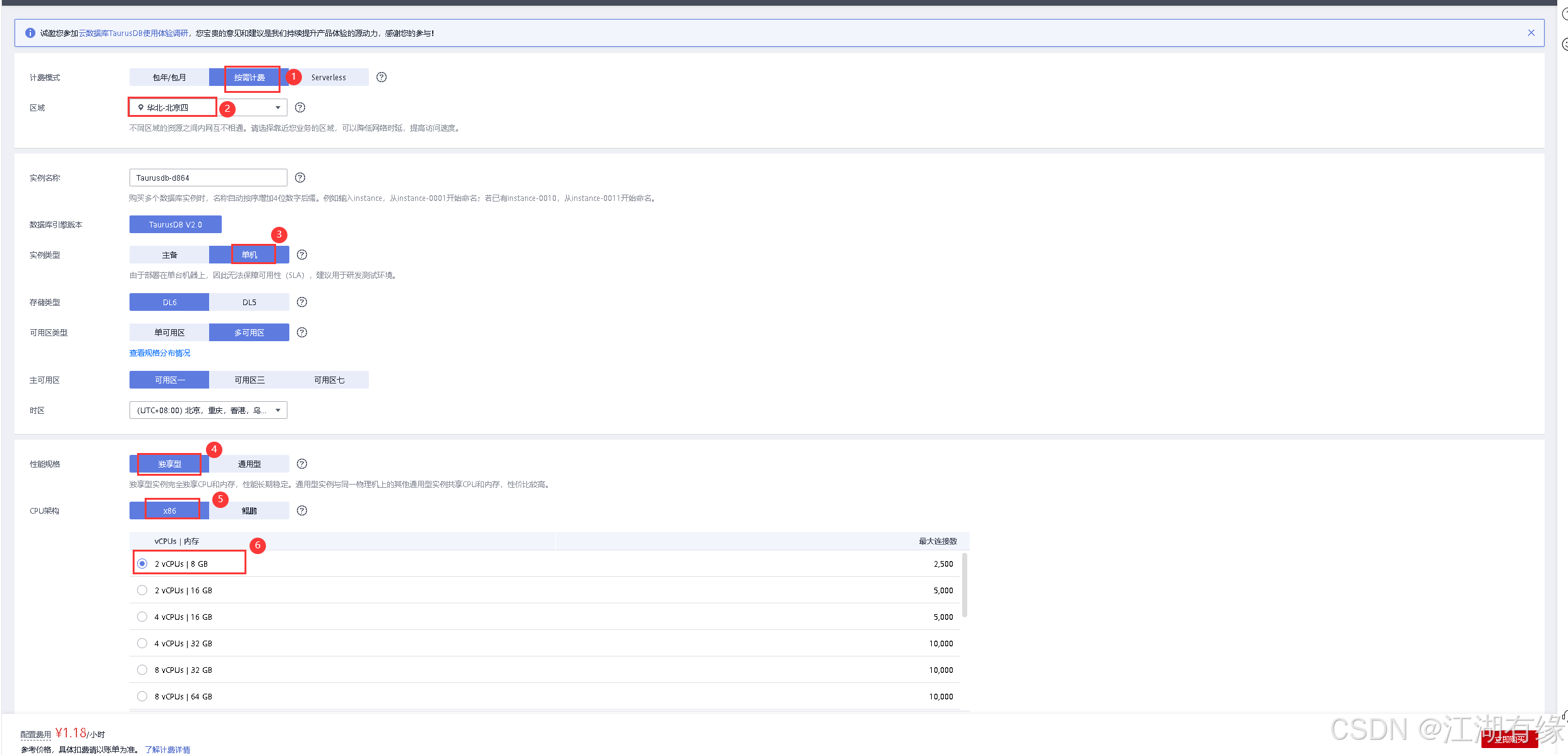This screenshot has width=1568, height=755.
Task: Select the 8 vCPUs | 64 GB radio option
Action: [x=142, y=696]
